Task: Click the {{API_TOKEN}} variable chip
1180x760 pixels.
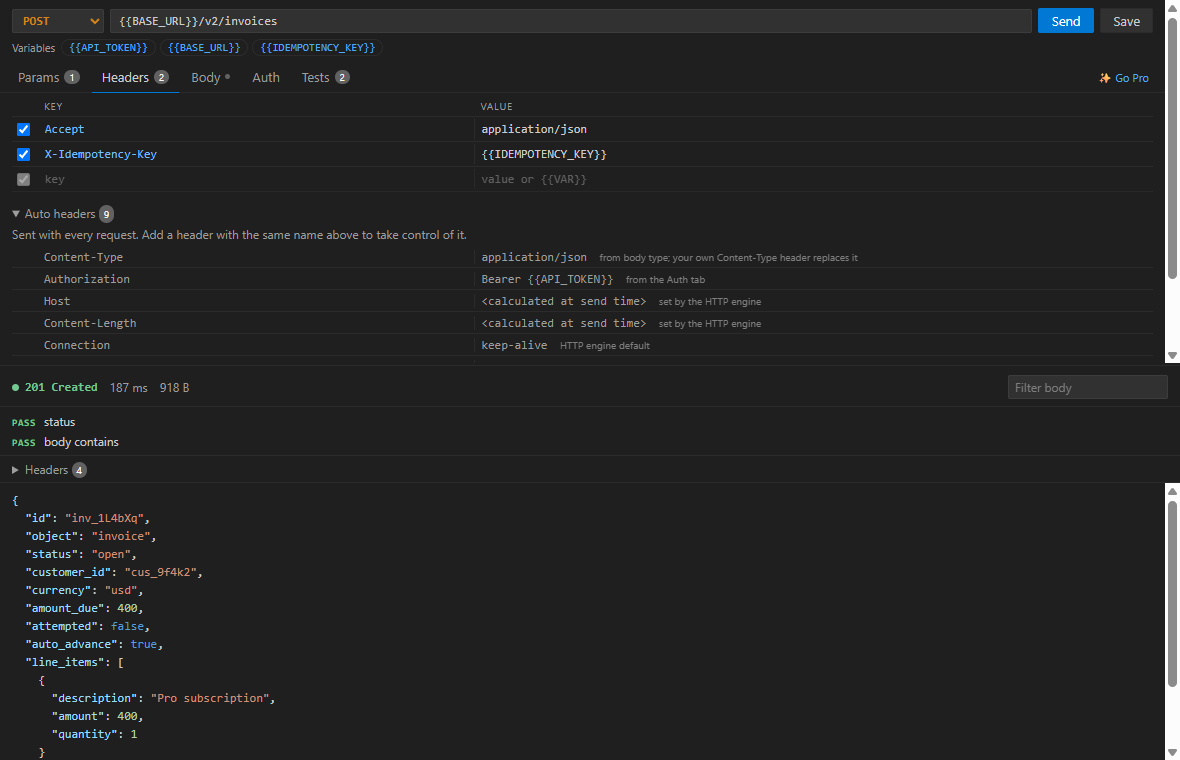Action: (x=108, y=47)
